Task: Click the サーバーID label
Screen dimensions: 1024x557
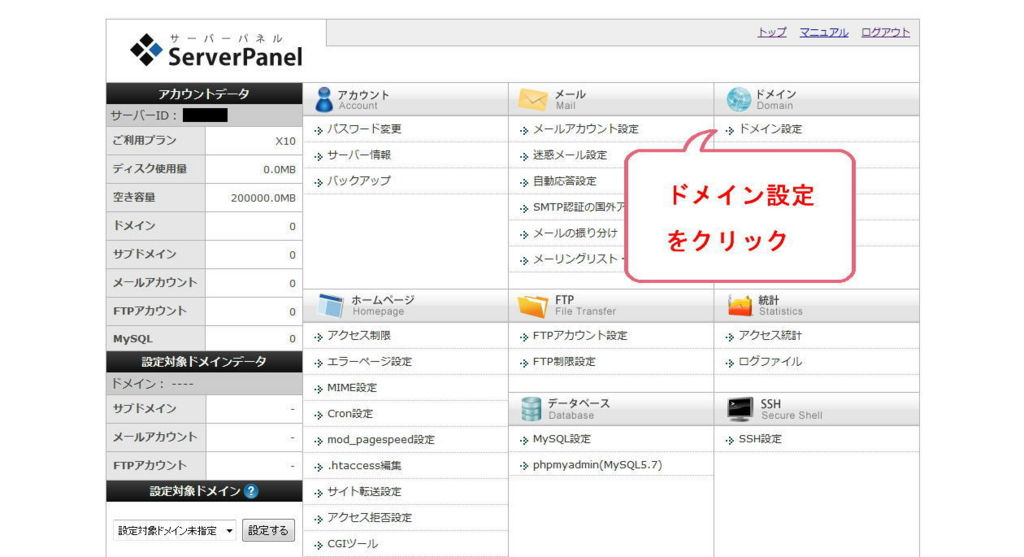Action: [144, 116]
